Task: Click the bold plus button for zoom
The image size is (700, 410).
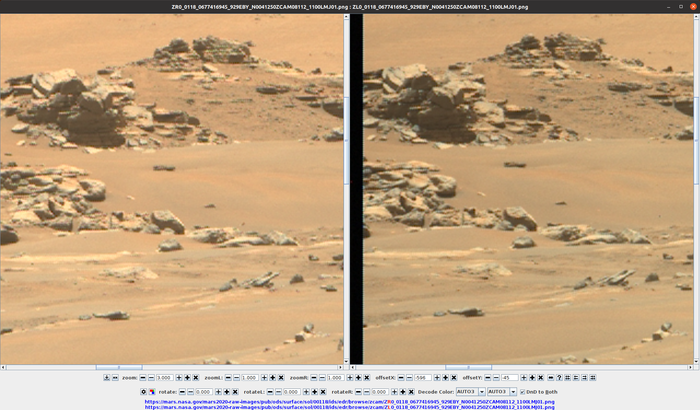Action: pyautogui.click(x=188, y=378)
